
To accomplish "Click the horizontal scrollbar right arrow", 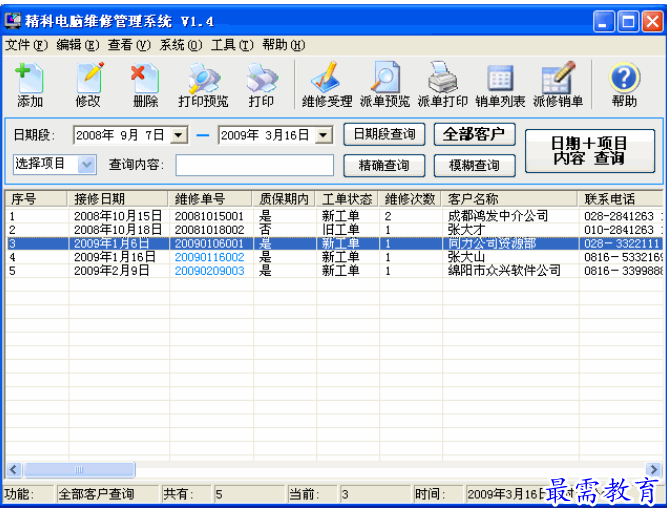I will click(x=653, y=470).
